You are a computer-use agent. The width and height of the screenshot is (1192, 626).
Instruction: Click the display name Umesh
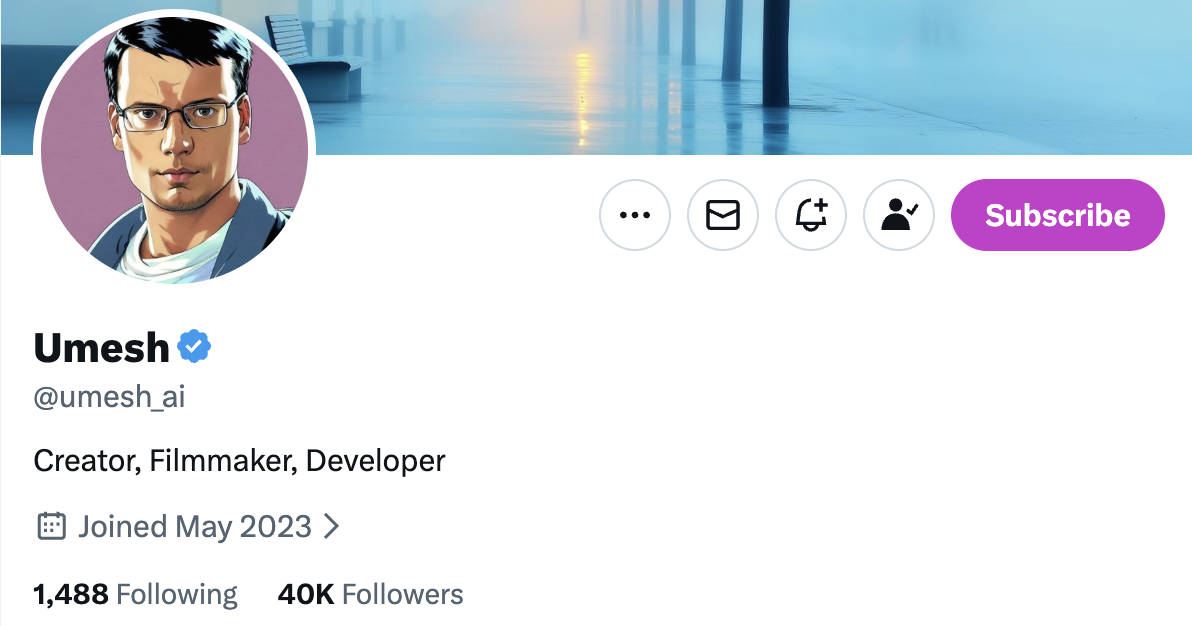point(101,348)
